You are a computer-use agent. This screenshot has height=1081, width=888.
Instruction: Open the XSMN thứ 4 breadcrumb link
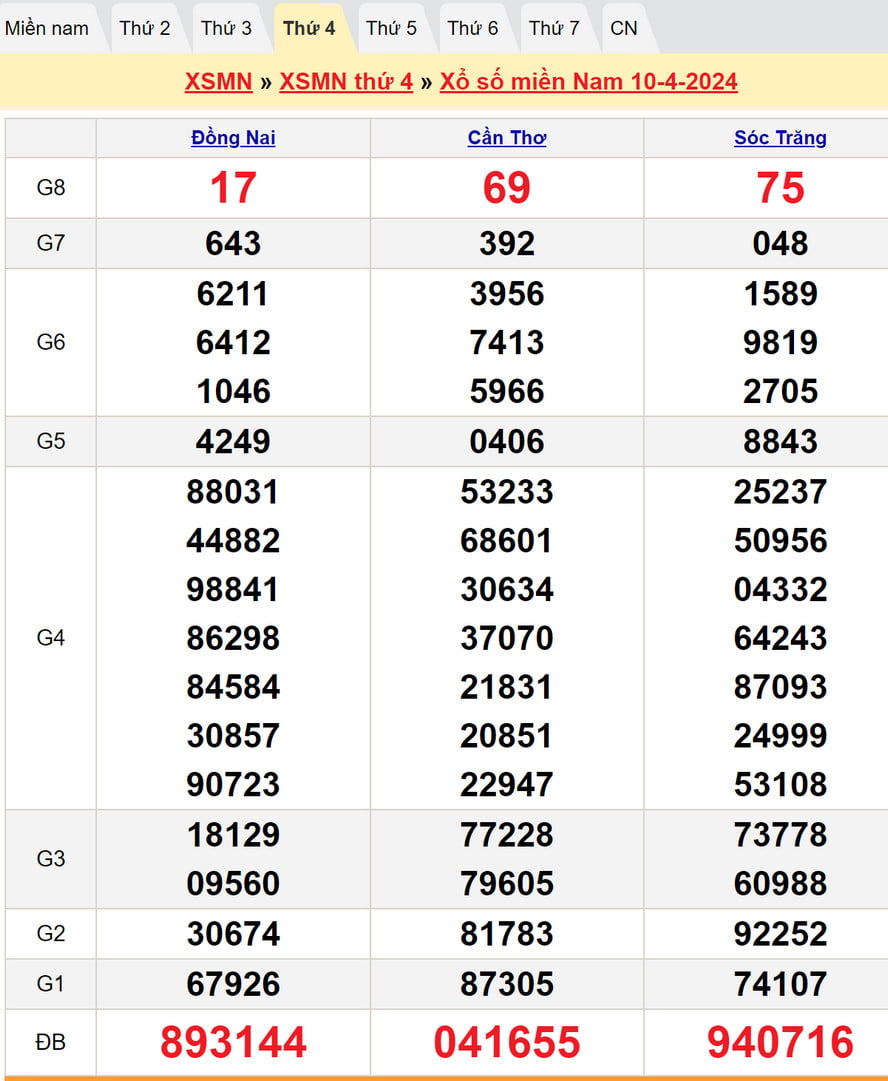tap(346, 82)
